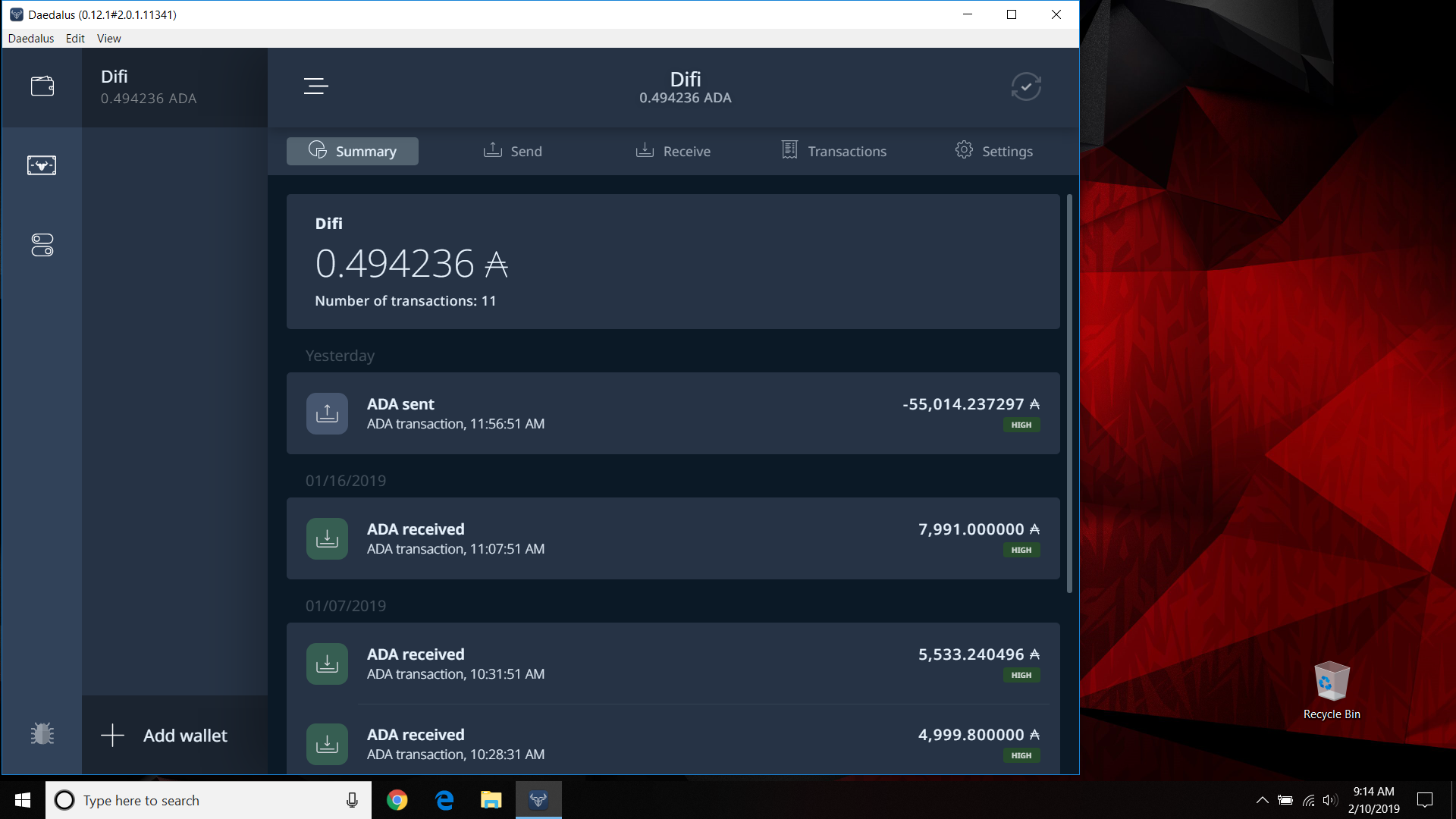Expand the 5,533.240496 ADA received transaction
This screenshot has width=1456, height=819.
pos(673,664)
